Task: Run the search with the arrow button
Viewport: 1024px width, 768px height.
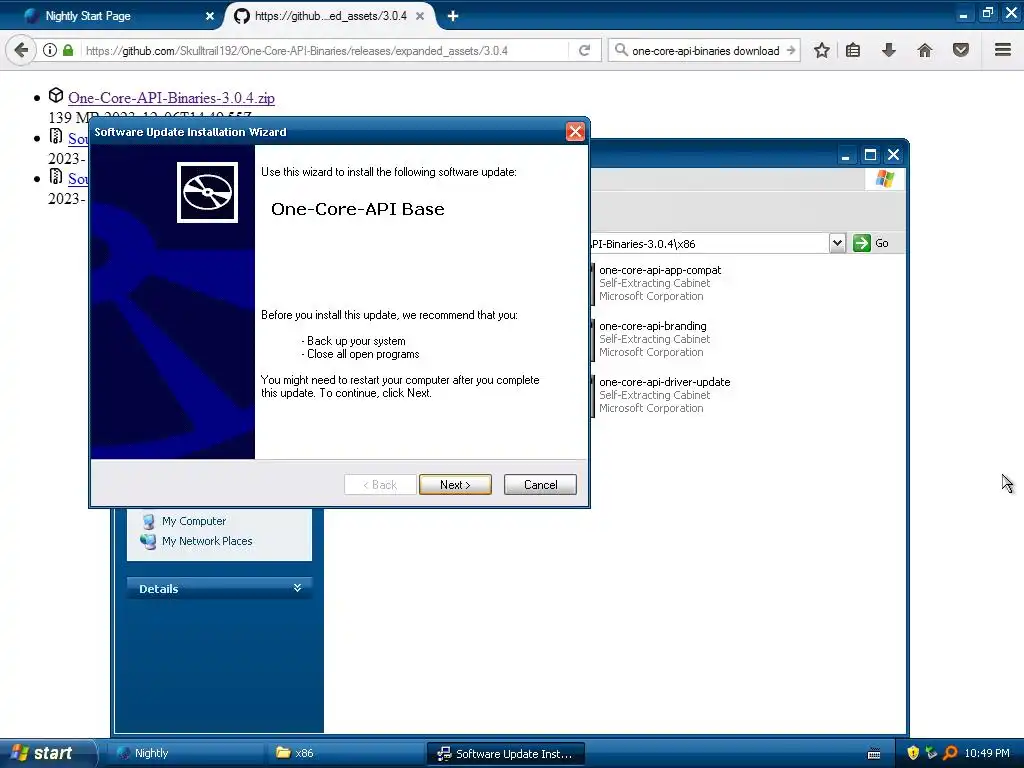Action: (x=791, y=50)
